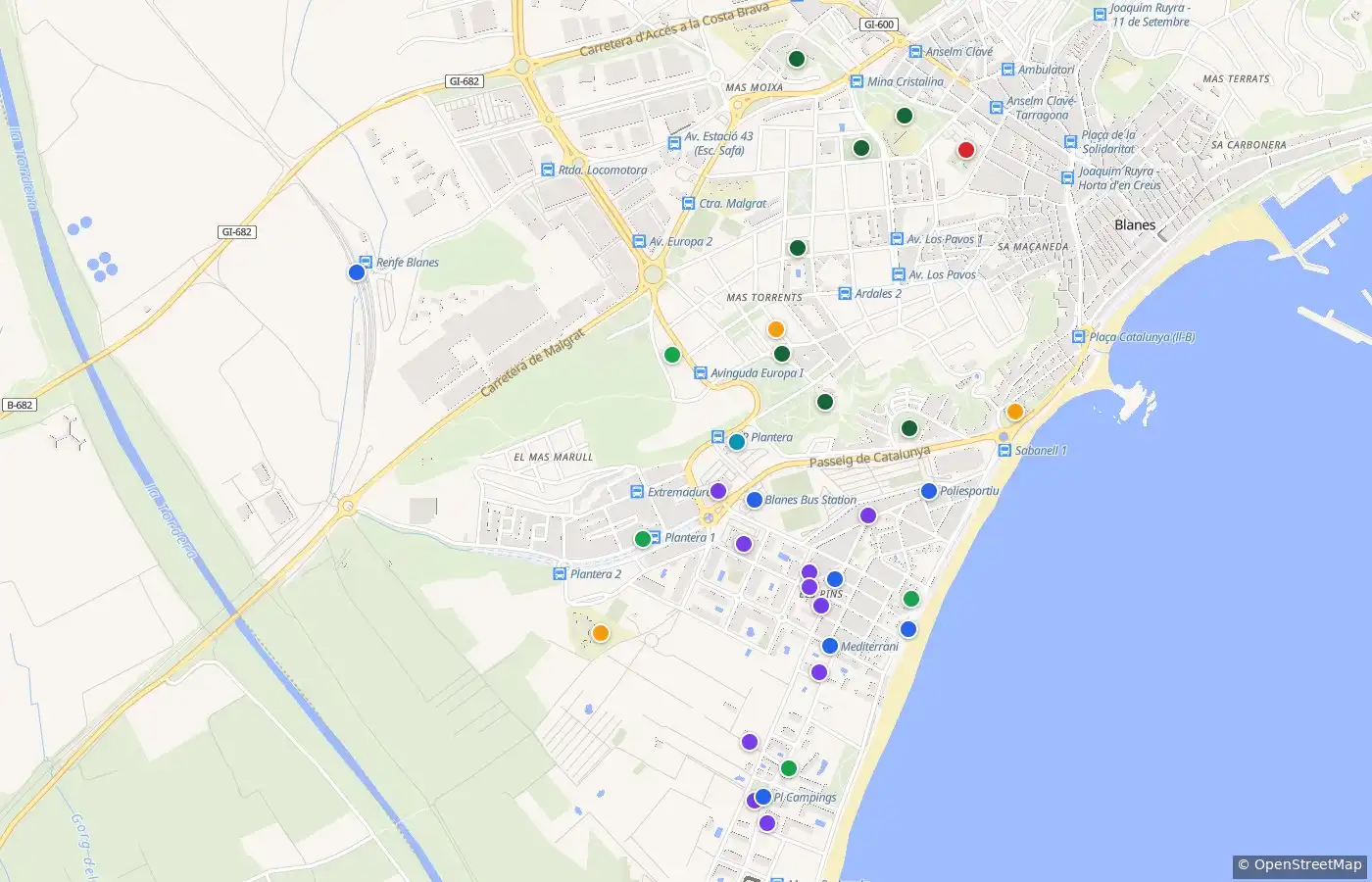1372x882 pixels.
Task: Select the Ardales 2 bus stop icon
Action: [x=845, y=293]
